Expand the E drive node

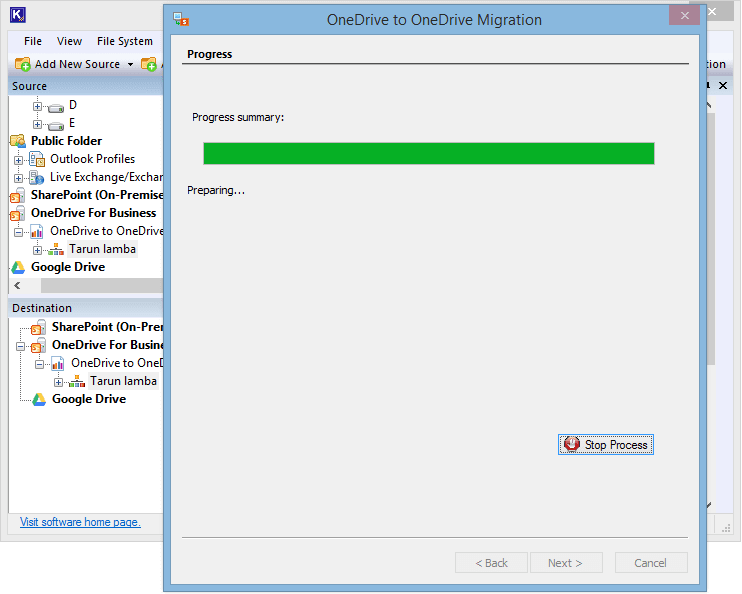click(37, 124)
